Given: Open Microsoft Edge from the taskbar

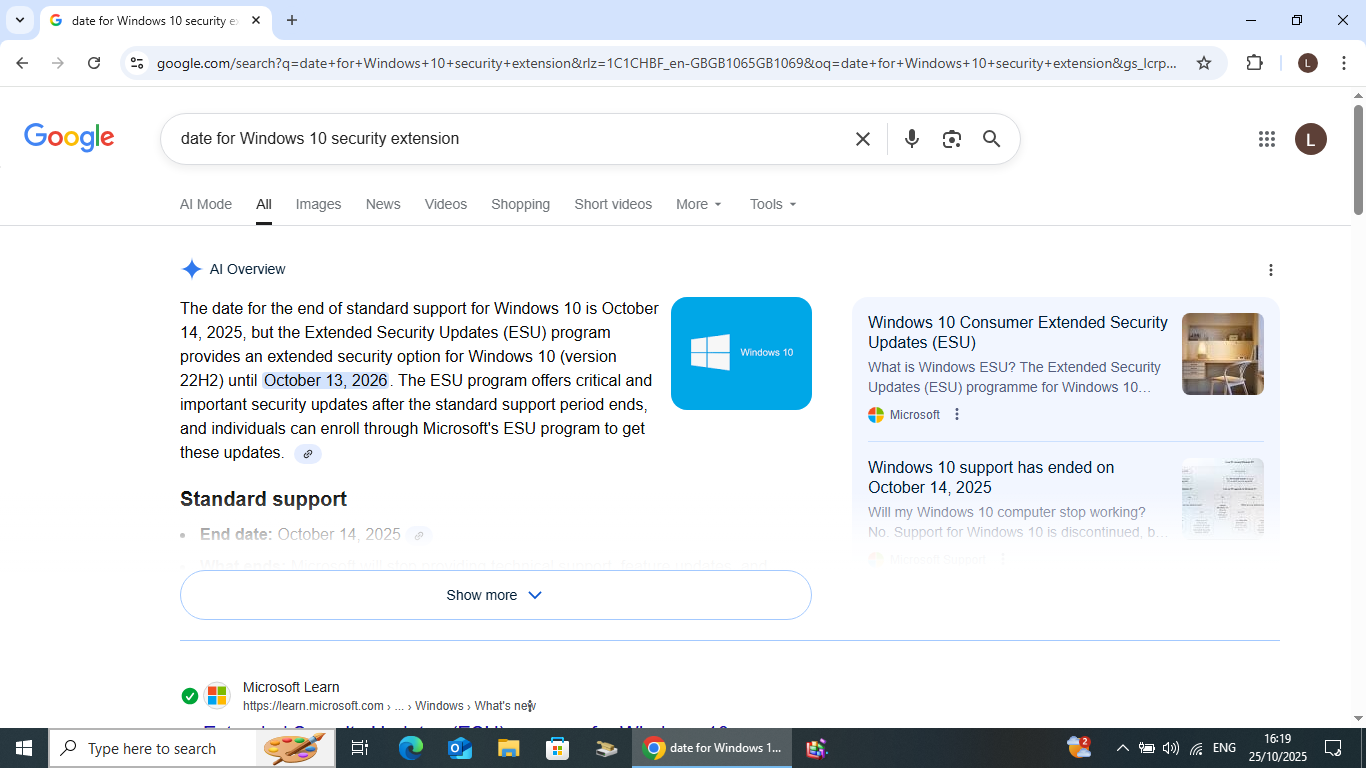Looking at the screenshot, I should [x=410, y=748].
